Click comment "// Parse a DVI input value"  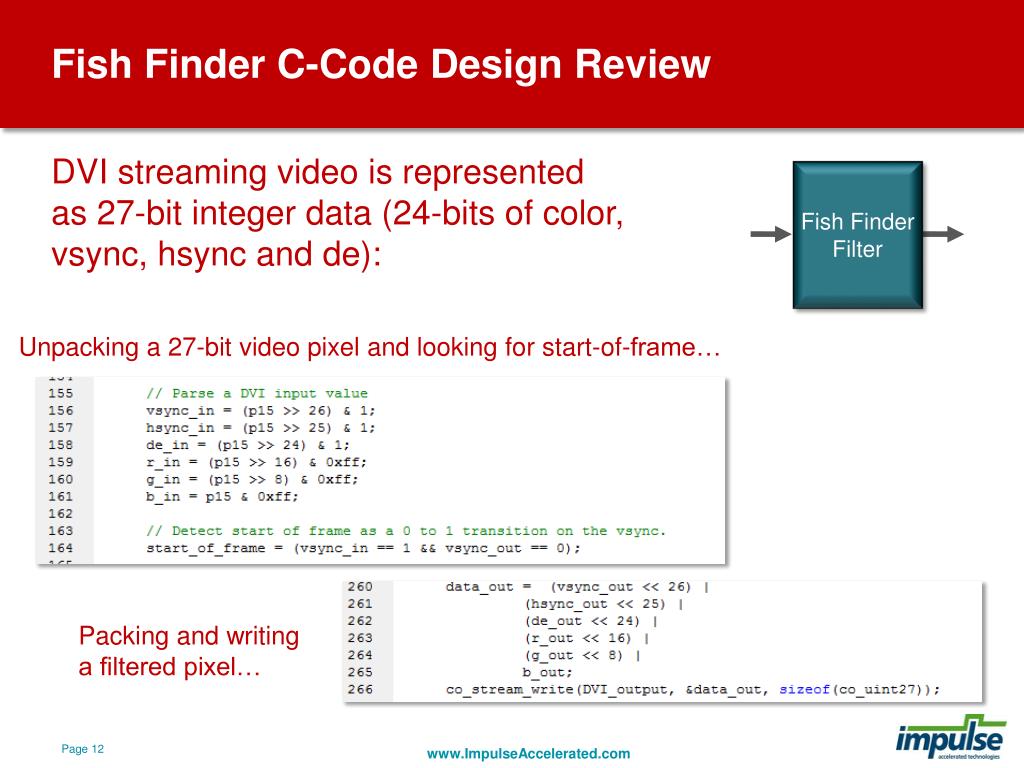point(257,394)
